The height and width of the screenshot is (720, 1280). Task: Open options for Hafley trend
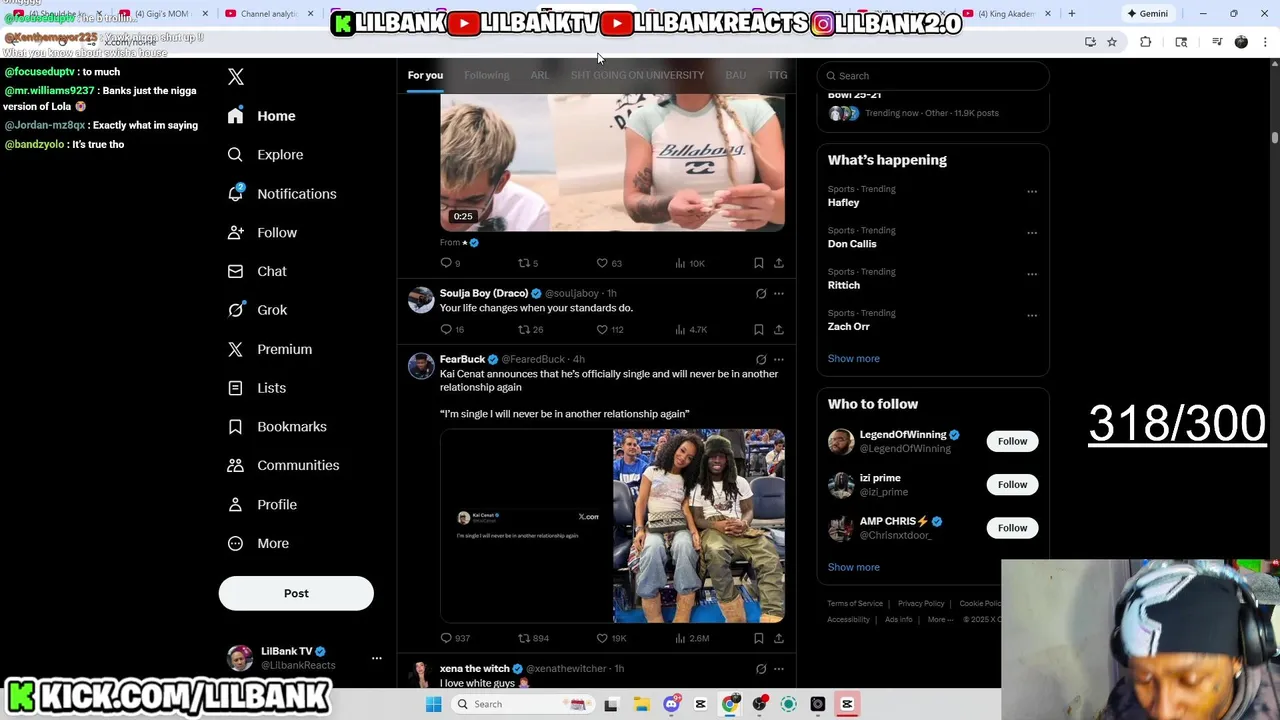(x=1032, y=191)
